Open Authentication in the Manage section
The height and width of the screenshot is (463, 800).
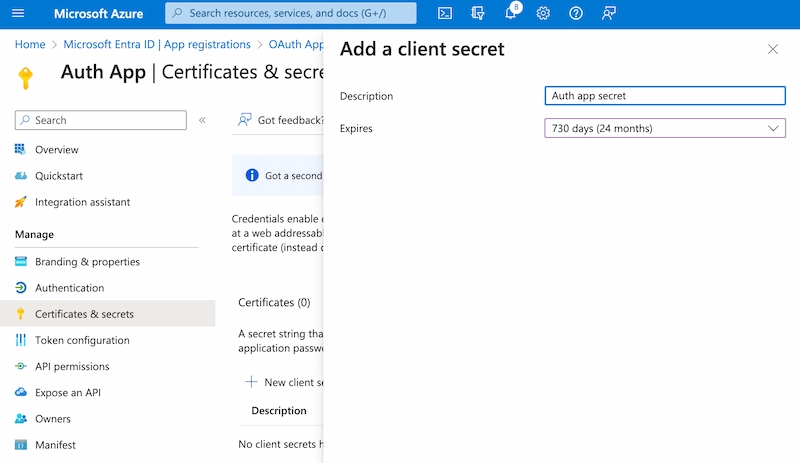[x=69, y=288]
